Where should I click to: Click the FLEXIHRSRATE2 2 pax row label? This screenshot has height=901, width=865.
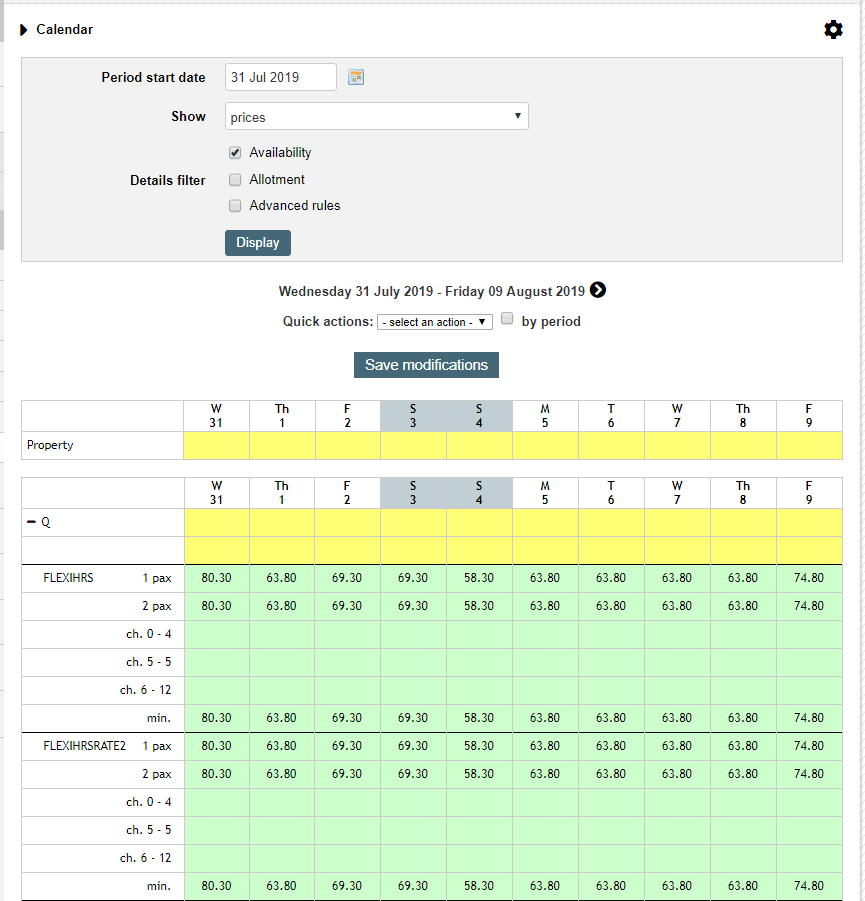159,773
